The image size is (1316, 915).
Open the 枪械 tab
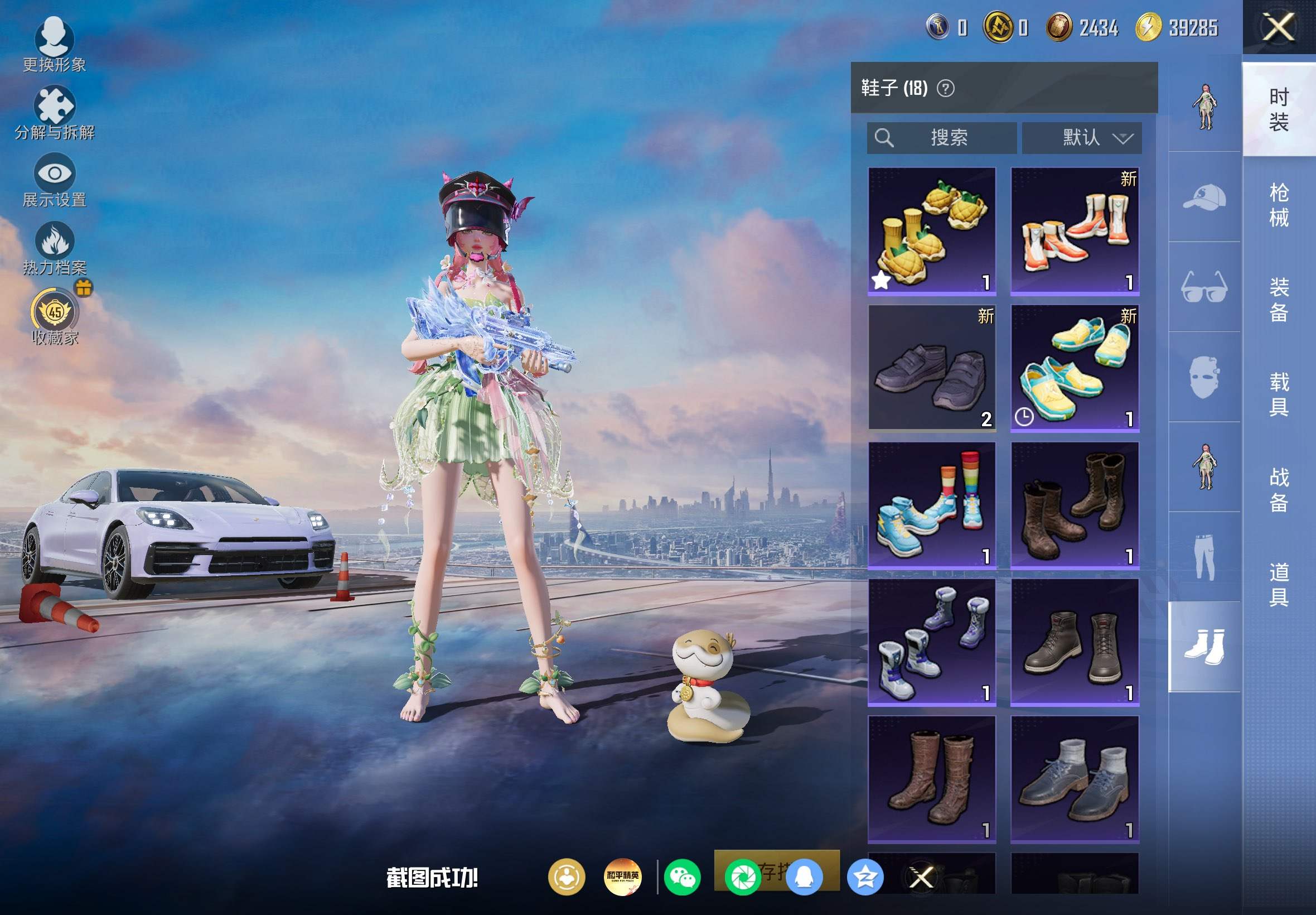click(x=1279, y=205)
